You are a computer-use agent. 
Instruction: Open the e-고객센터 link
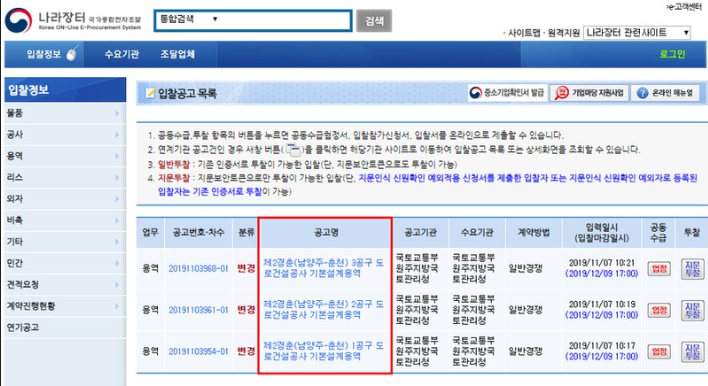[x=685, y=7]
